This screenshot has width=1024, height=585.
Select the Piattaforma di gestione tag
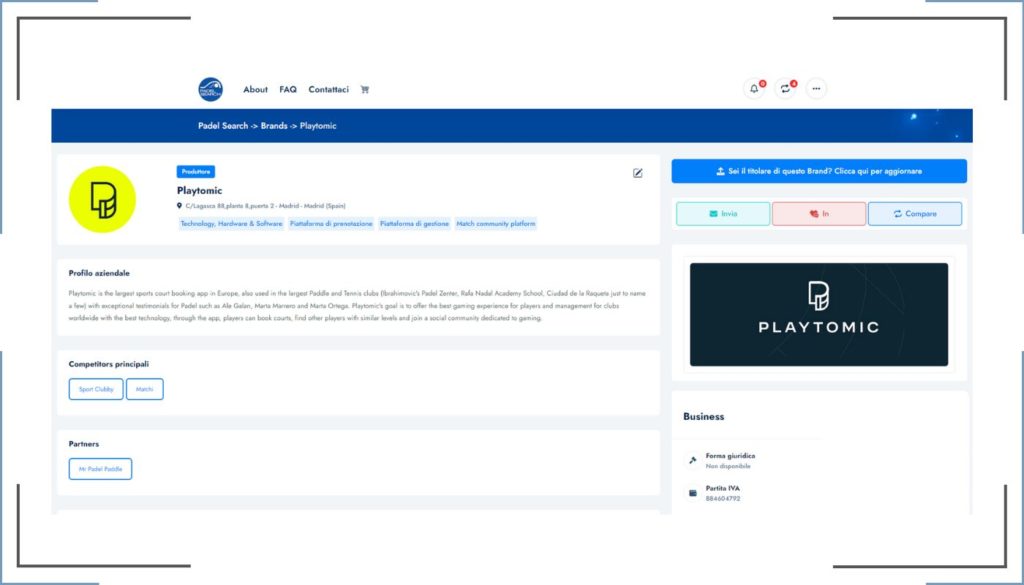[415, 224]
